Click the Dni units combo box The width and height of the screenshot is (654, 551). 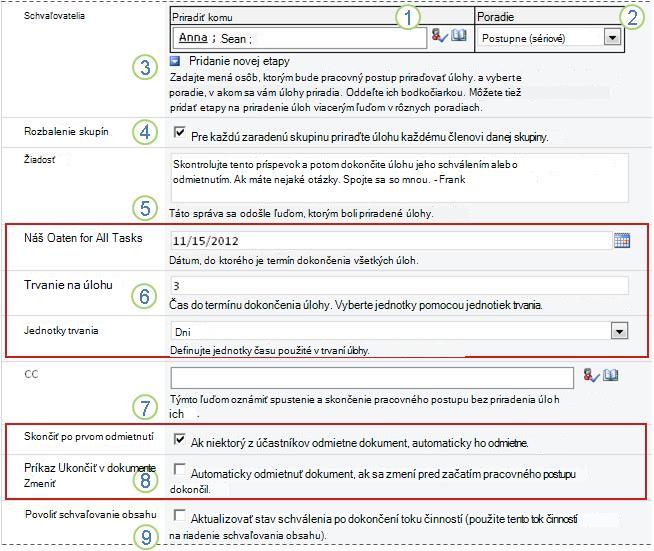pos(400,332)
